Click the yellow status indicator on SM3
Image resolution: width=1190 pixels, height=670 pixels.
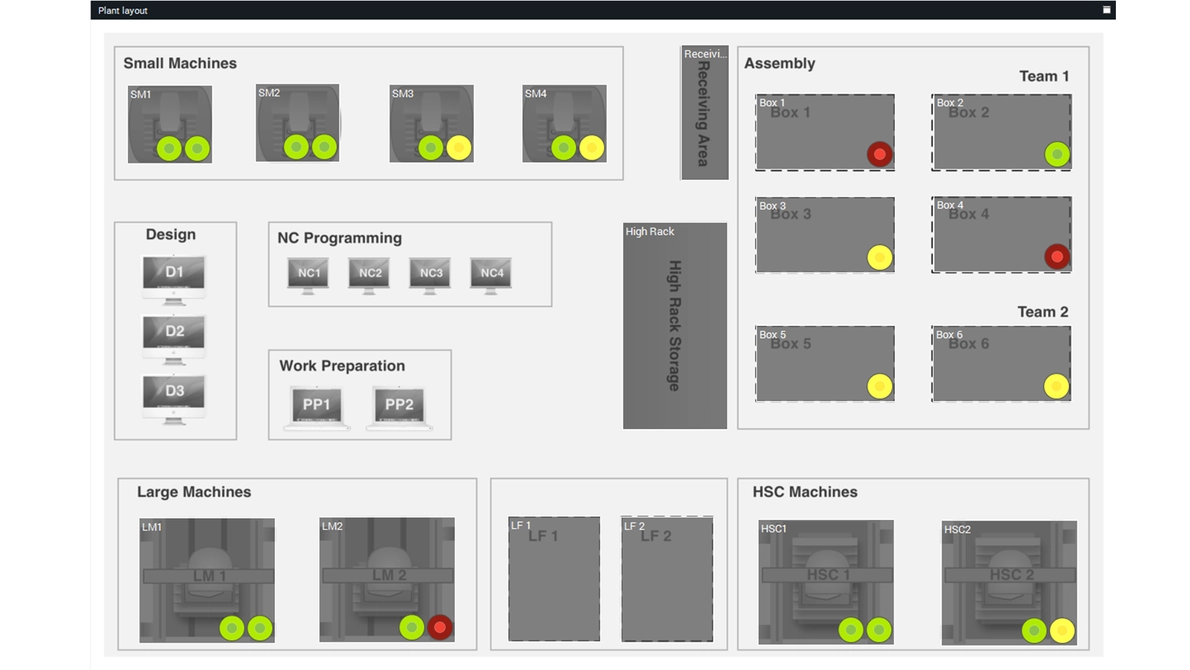[458, 148]
